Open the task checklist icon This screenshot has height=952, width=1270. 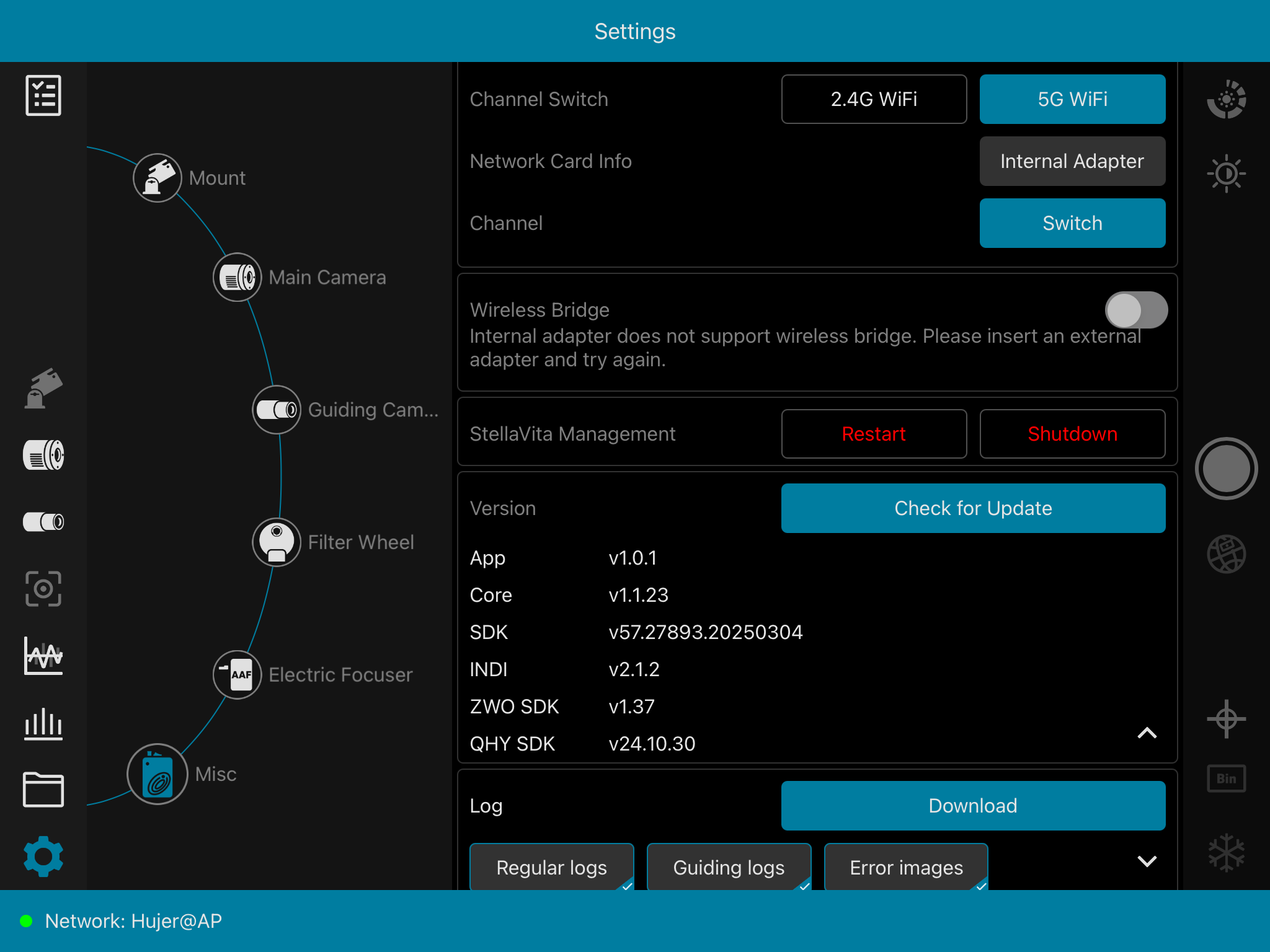pos(43,95)
